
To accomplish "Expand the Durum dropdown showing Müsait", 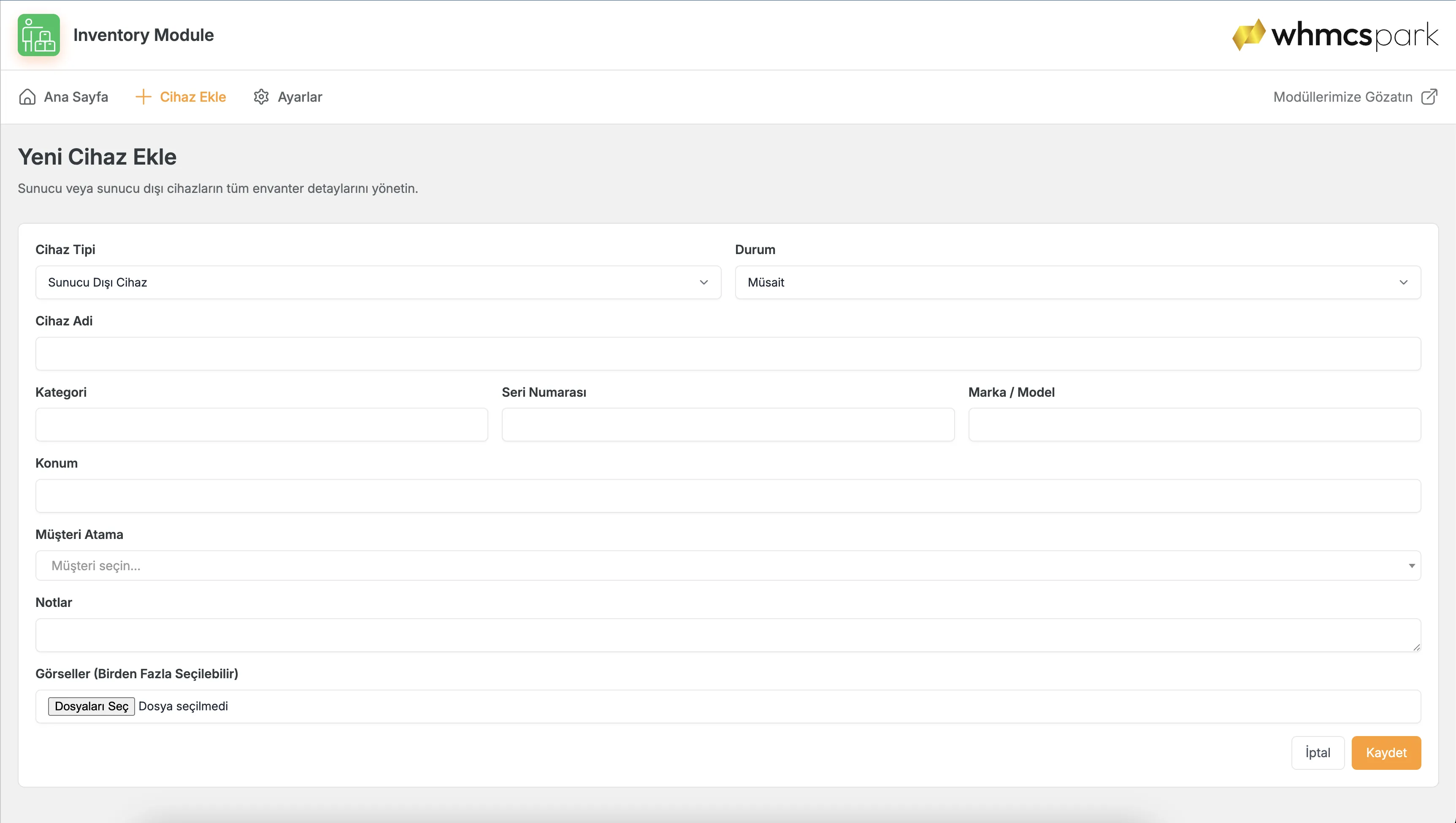I will click(x=1078, y=282).
